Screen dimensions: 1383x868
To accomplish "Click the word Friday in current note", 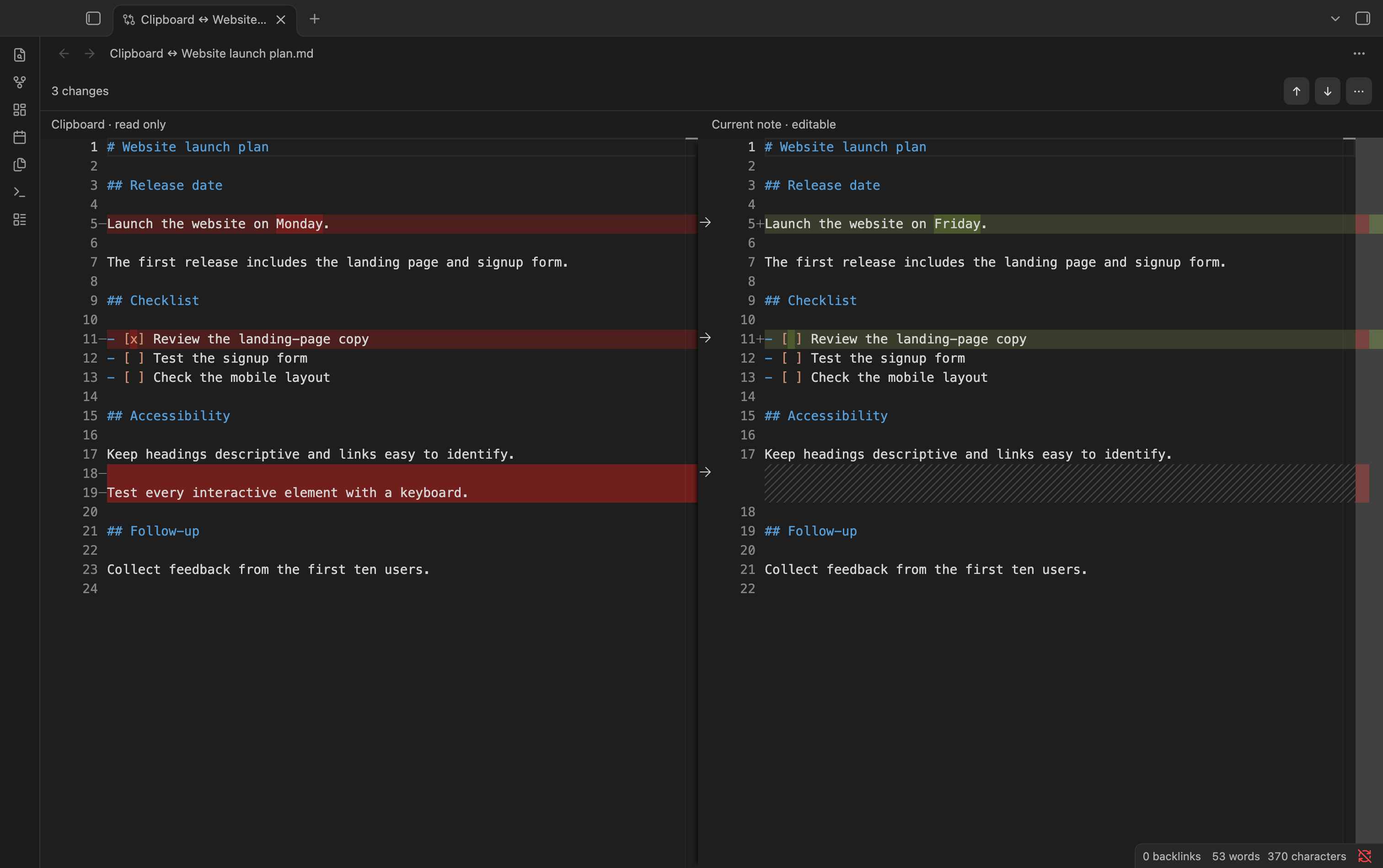I will tap(957, 224).
